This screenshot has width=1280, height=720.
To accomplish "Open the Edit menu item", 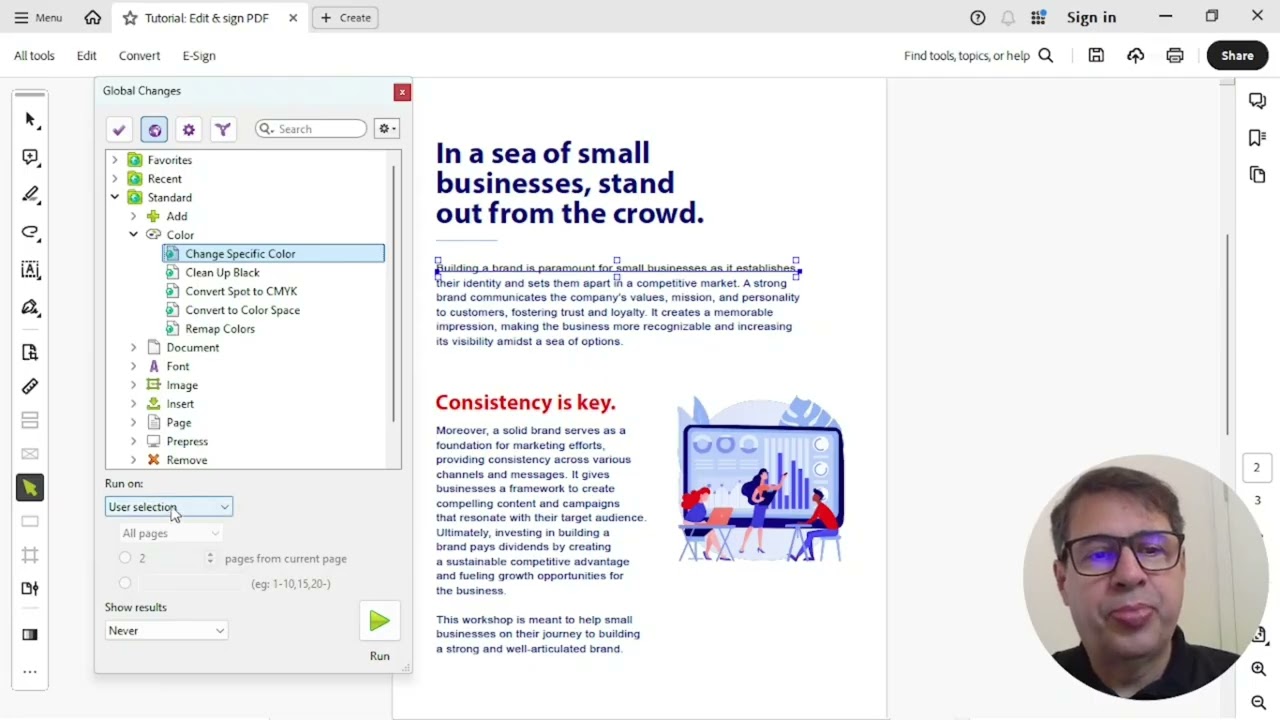I will [87, 56].
